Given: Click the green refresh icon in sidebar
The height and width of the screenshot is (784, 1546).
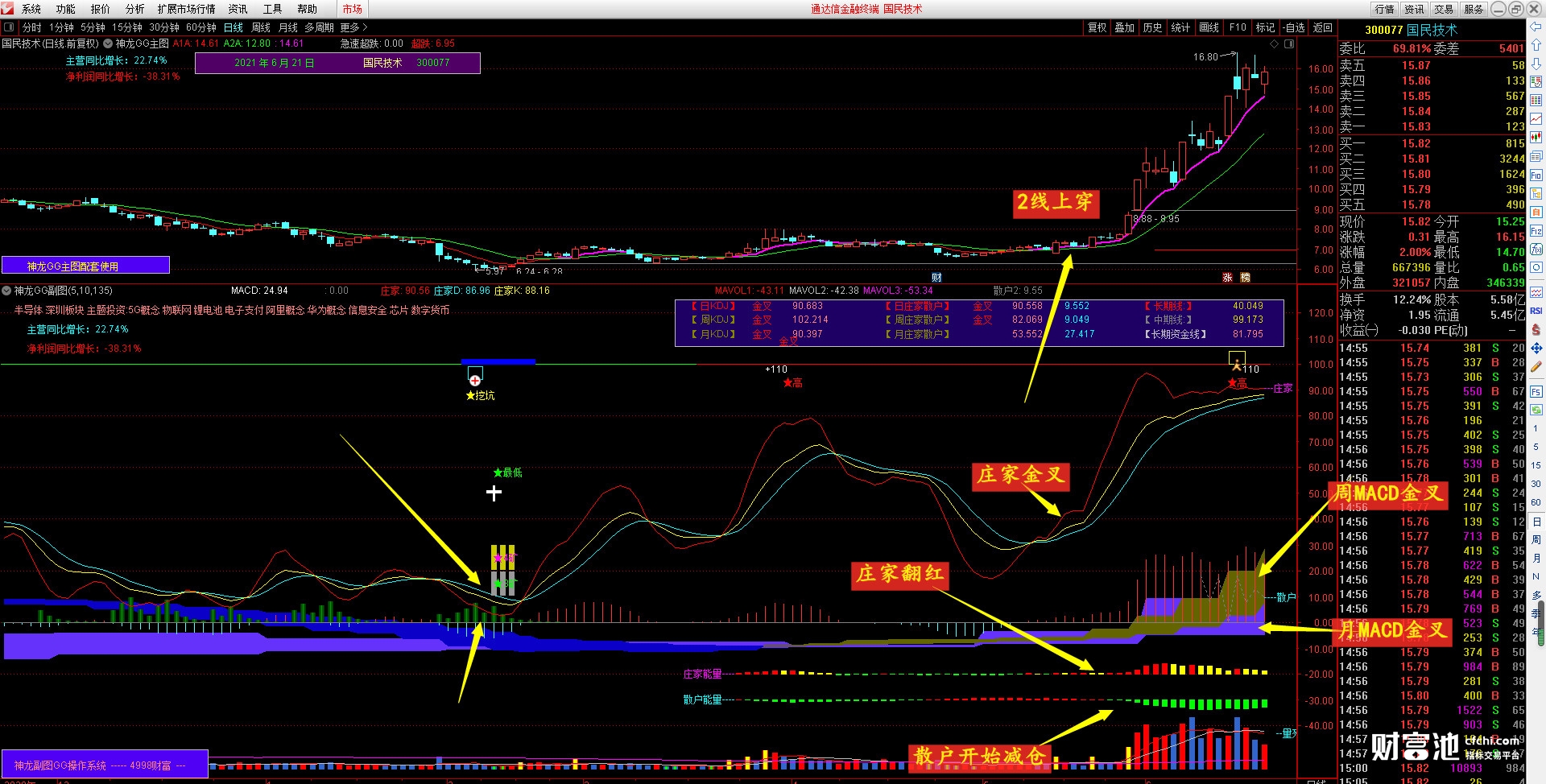Looking at the screenshot, I should tap(1536, 410).
